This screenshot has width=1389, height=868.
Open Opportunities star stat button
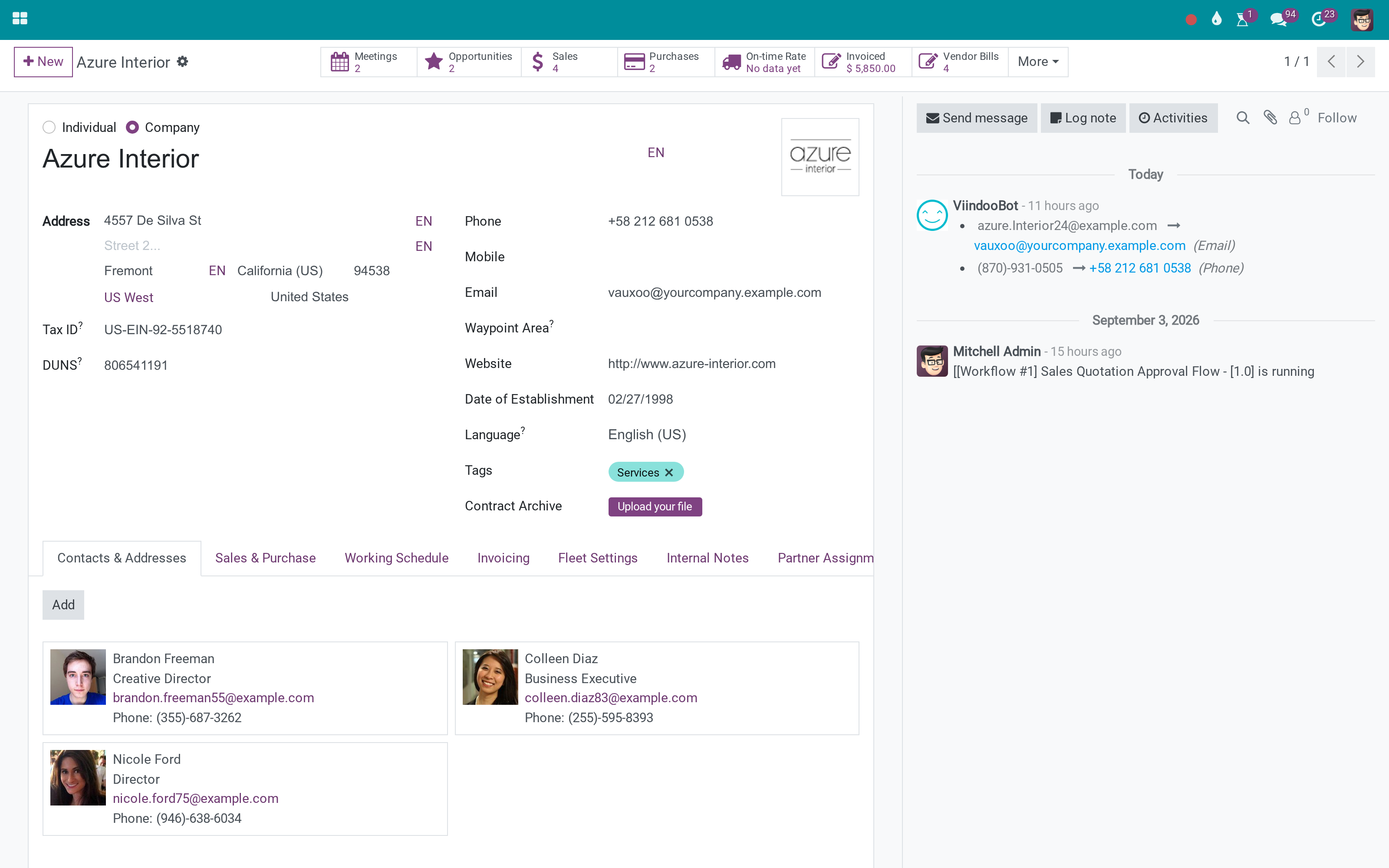469,62
